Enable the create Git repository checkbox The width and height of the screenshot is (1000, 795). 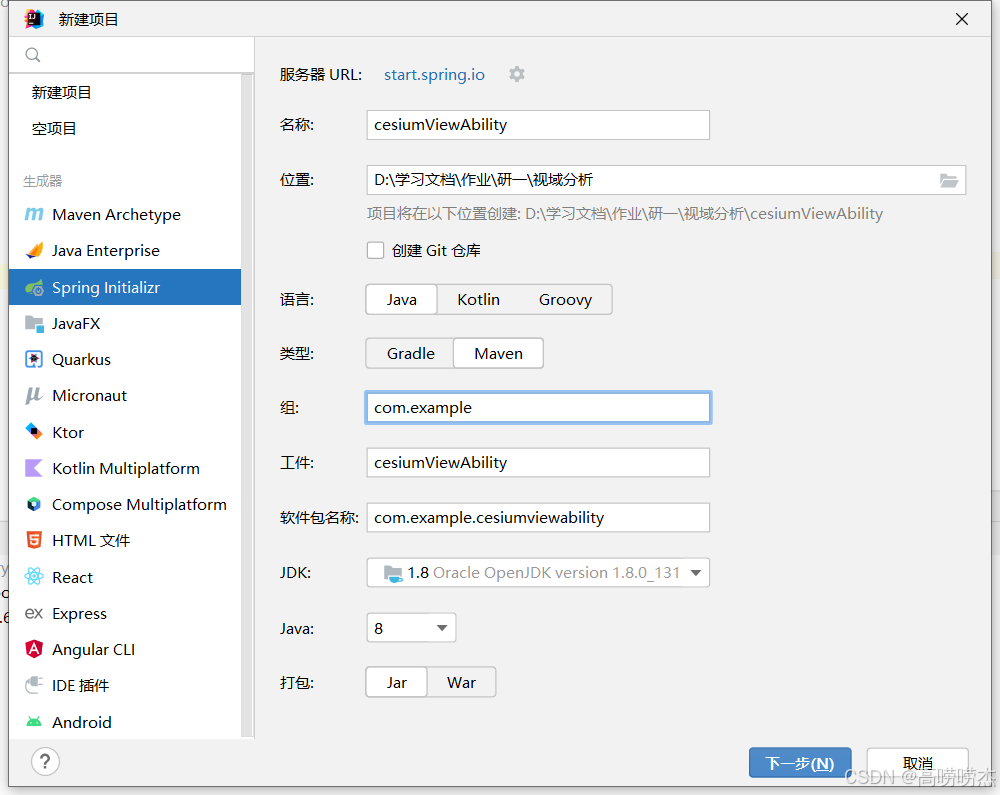click(376, 251)
